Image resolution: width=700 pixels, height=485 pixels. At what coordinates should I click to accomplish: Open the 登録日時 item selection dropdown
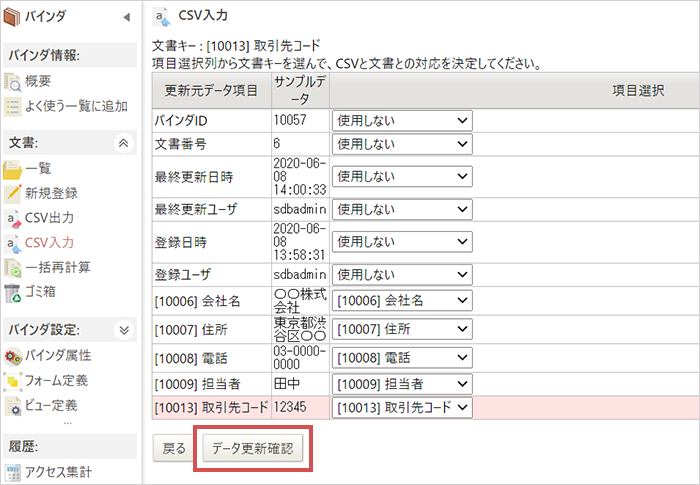point(402,242)
